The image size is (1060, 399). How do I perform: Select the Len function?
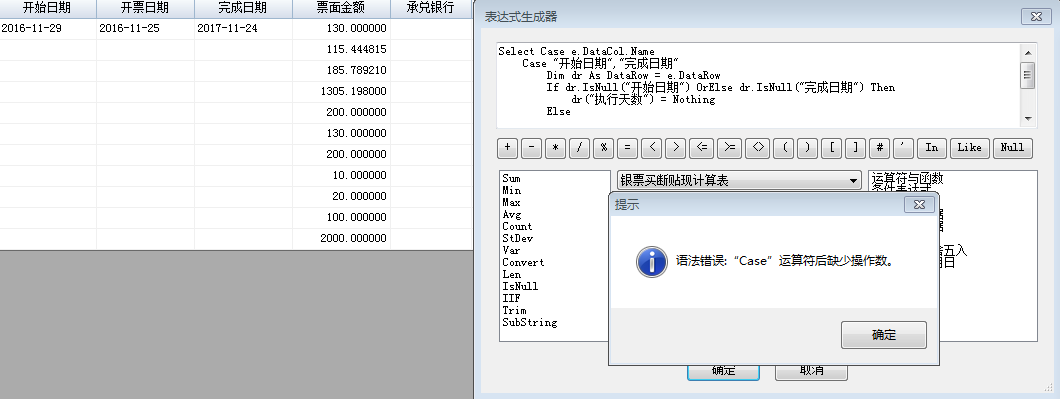pyautogui.click(x=512, y=275)
